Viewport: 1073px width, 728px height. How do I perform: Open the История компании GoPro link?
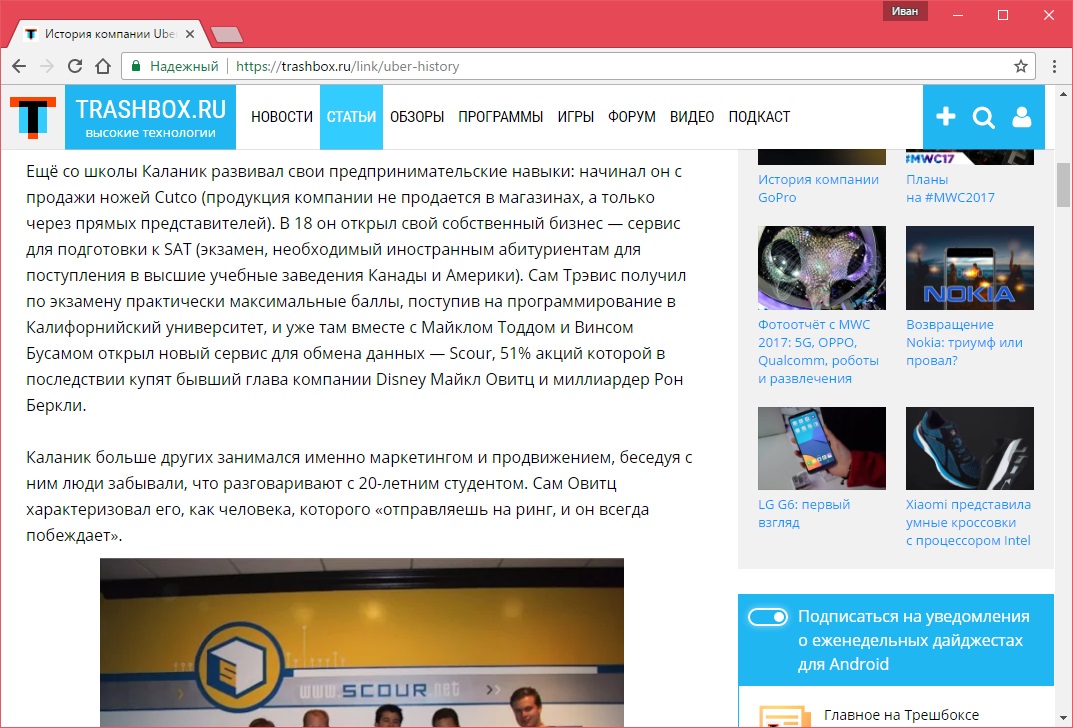click(x=818, y=188)
